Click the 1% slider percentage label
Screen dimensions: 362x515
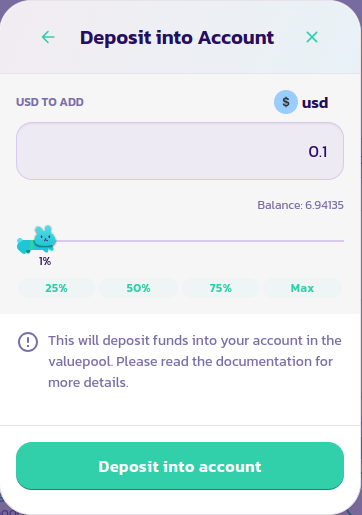45,261
